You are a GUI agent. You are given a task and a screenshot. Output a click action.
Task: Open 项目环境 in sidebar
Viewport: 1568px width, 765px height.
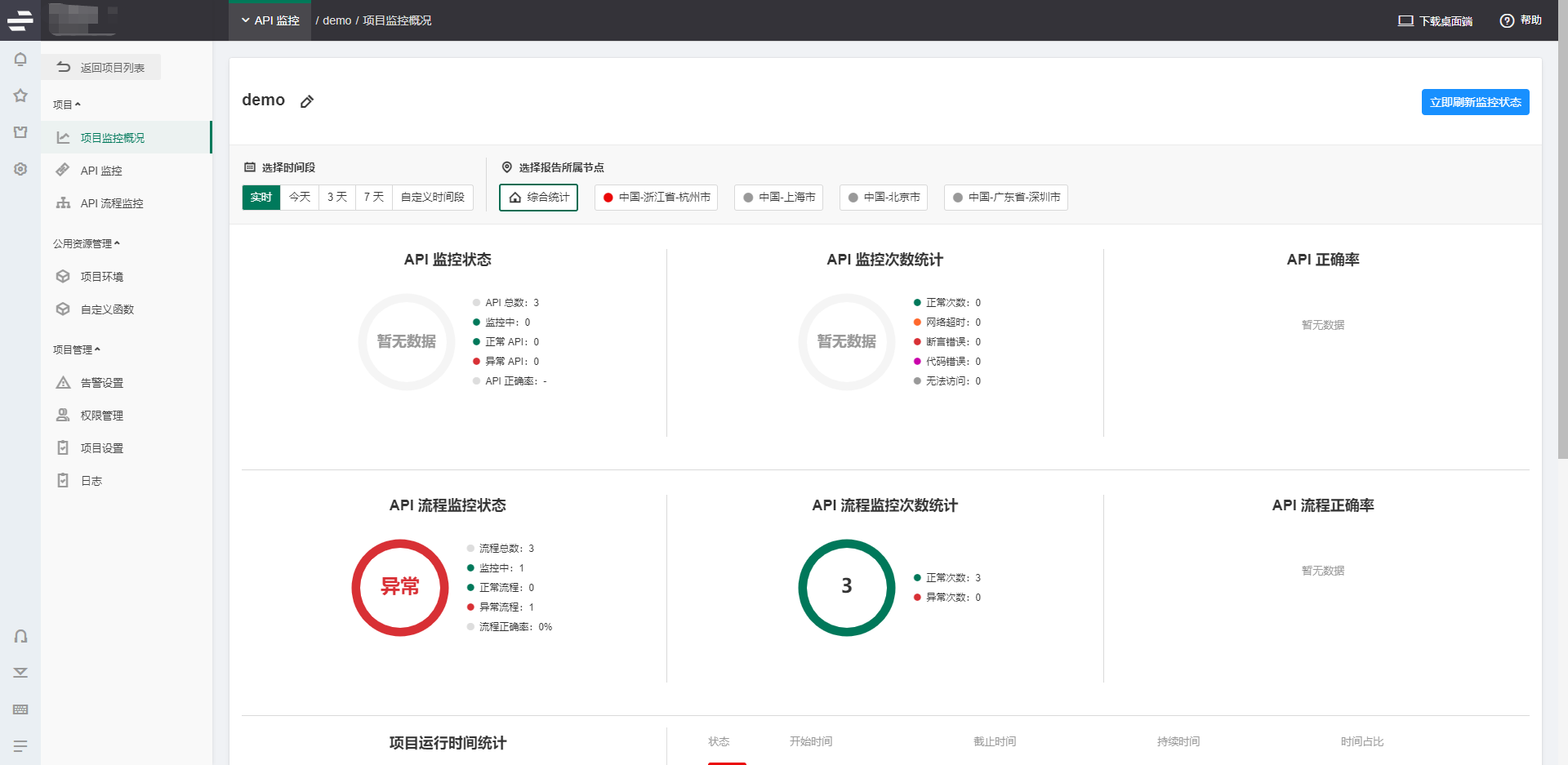pyautogui.click(x=127, y=276)
